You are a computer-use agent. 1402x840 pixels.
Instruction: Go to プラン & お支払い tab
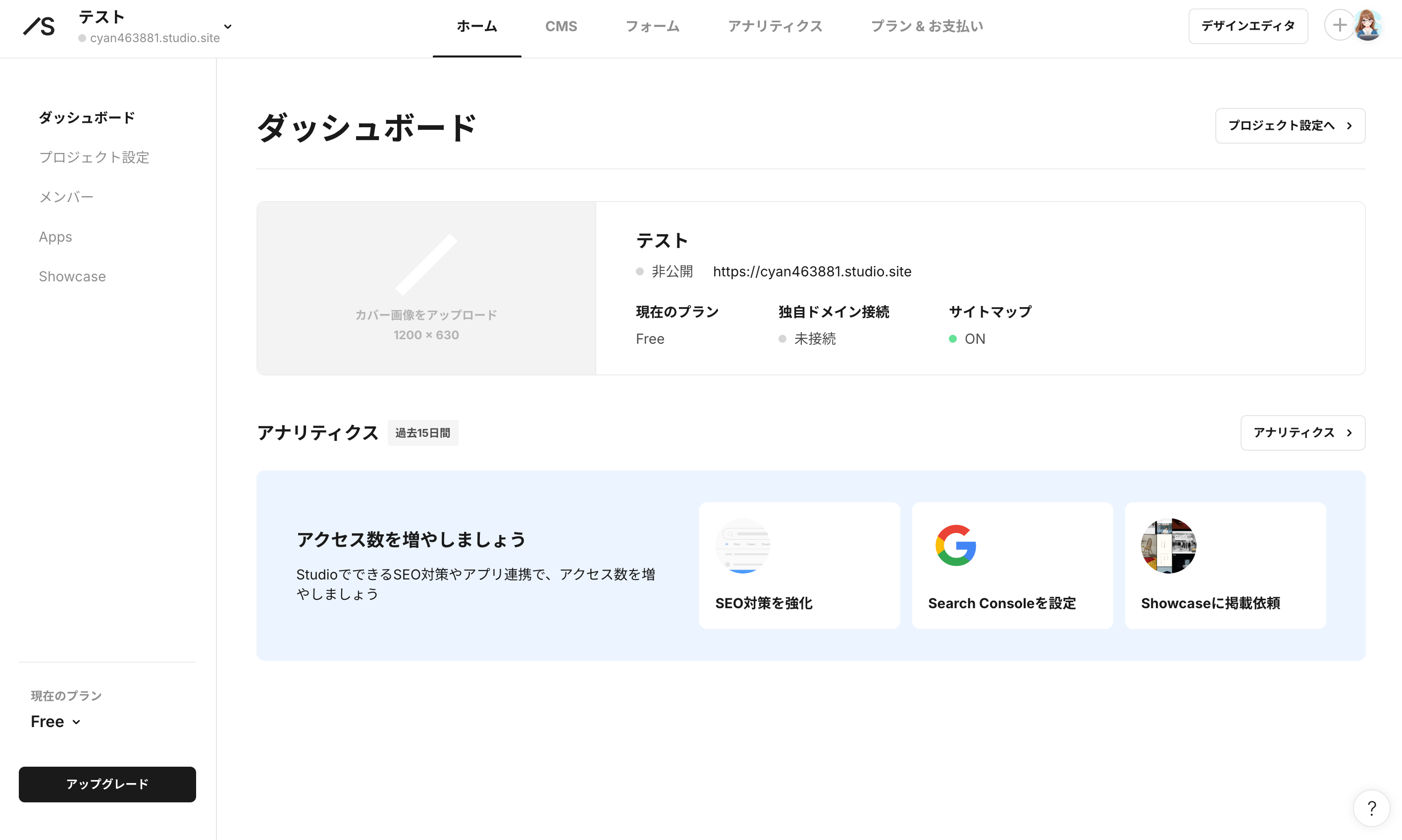927,26
